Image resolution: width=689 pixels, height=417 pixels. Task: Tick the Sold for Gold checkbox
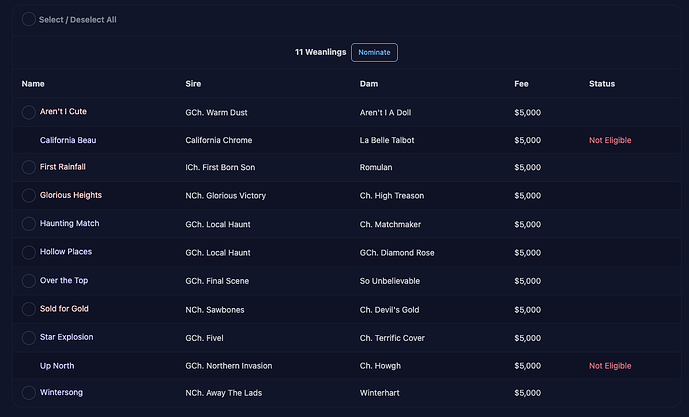[29, 309]
